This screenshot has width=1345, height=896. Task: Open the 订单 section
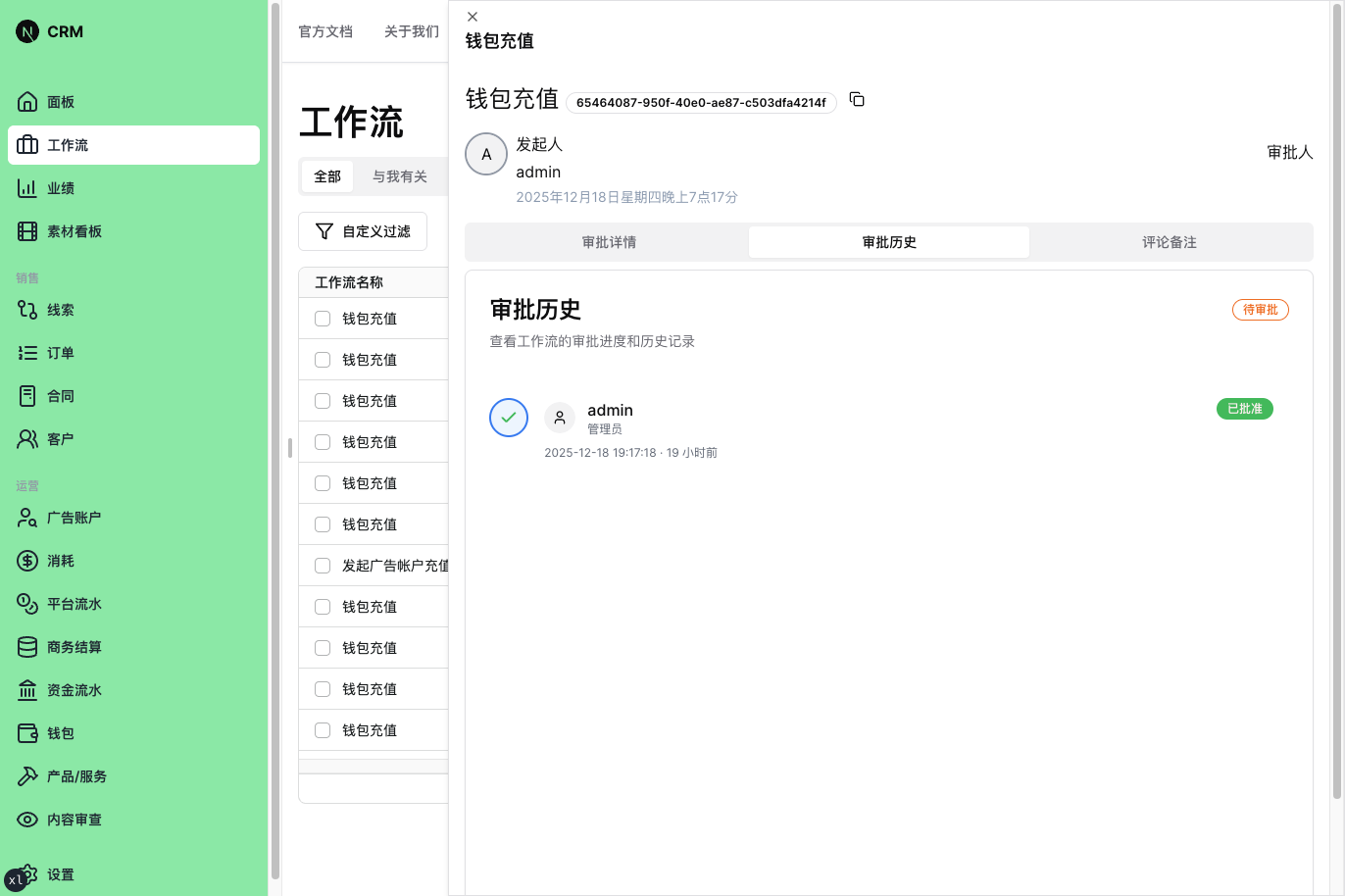[x=59, y=353]
